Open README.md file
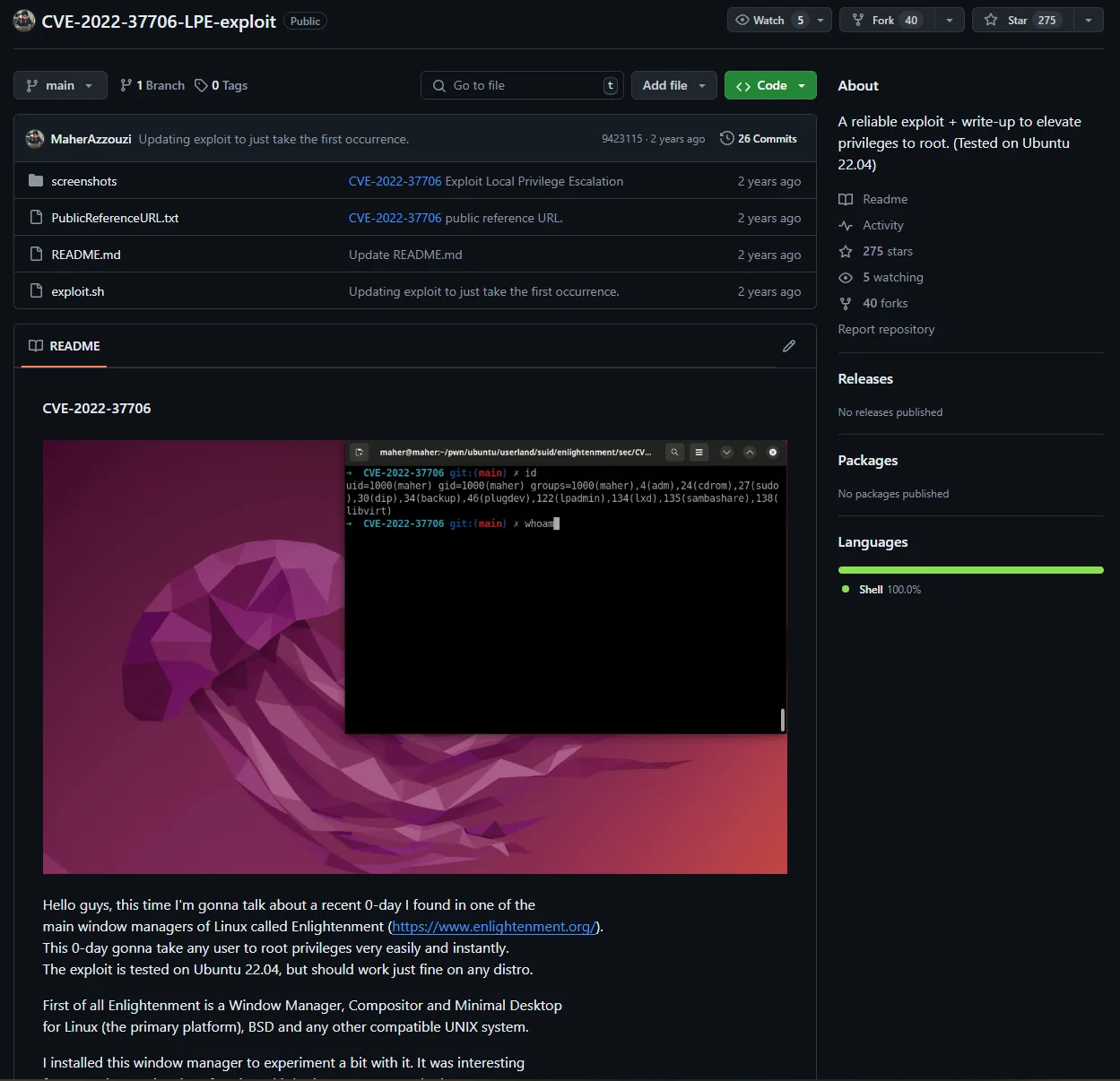Screen dimensions: 1120x1081 86,255
